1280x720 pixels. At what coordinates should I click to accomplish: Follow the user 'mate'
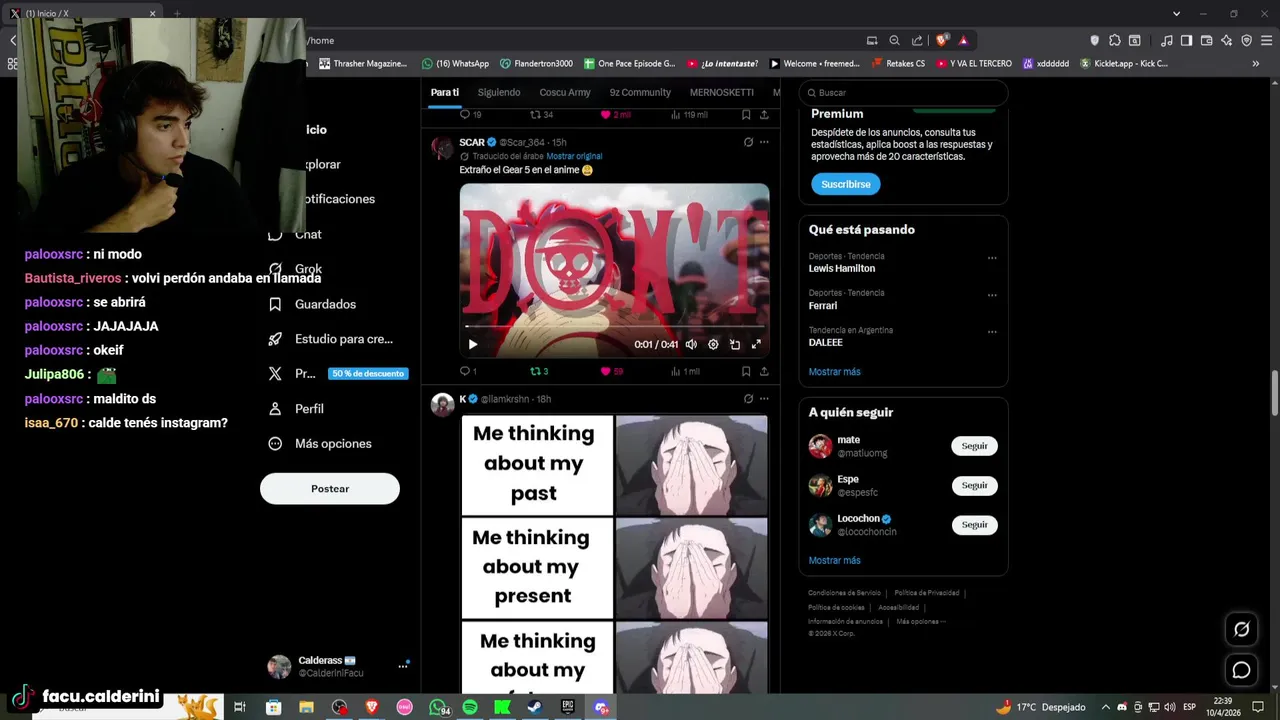(974, 446)
